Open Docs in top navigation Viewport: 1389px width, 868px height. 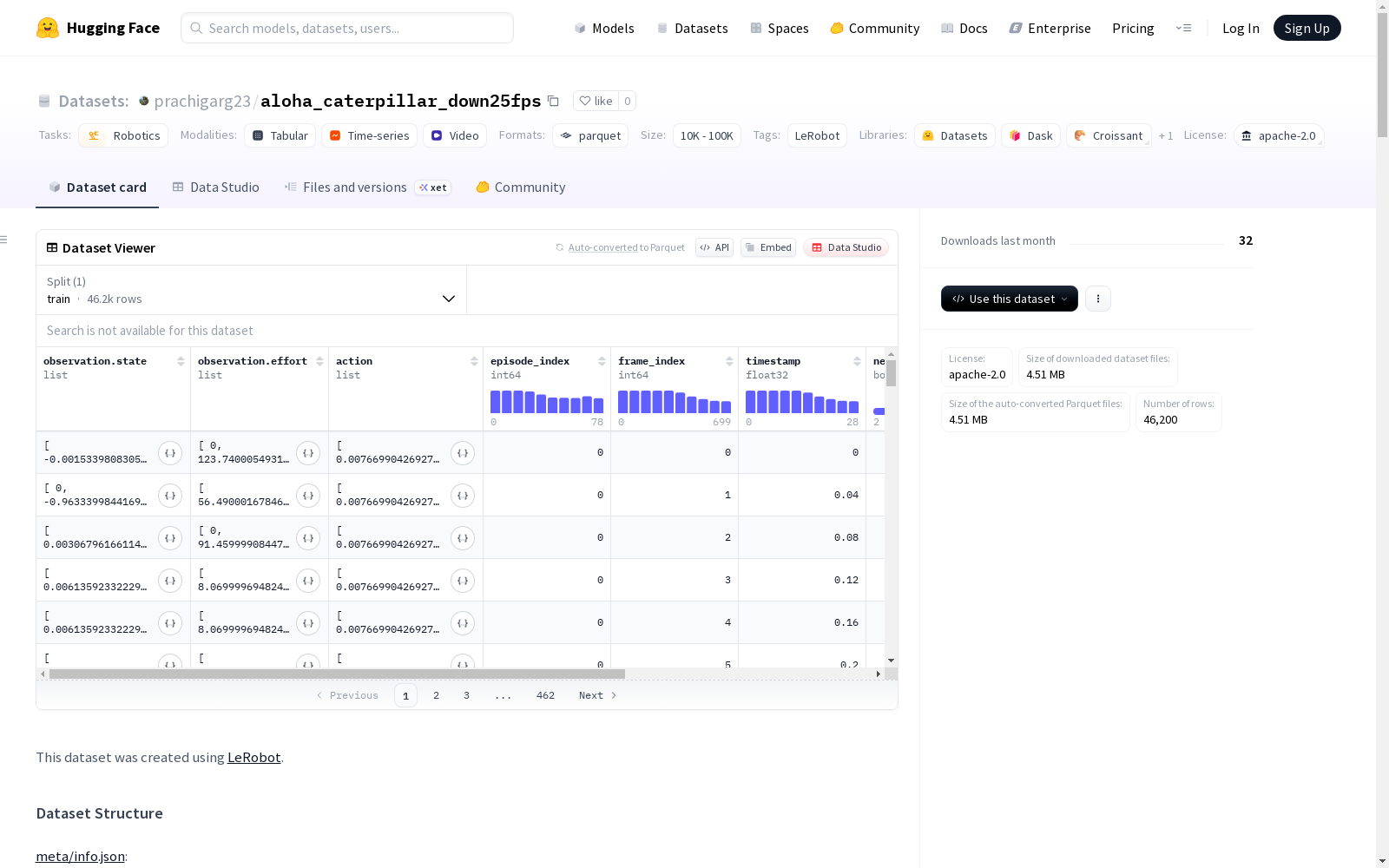click(x=964, y=28)
